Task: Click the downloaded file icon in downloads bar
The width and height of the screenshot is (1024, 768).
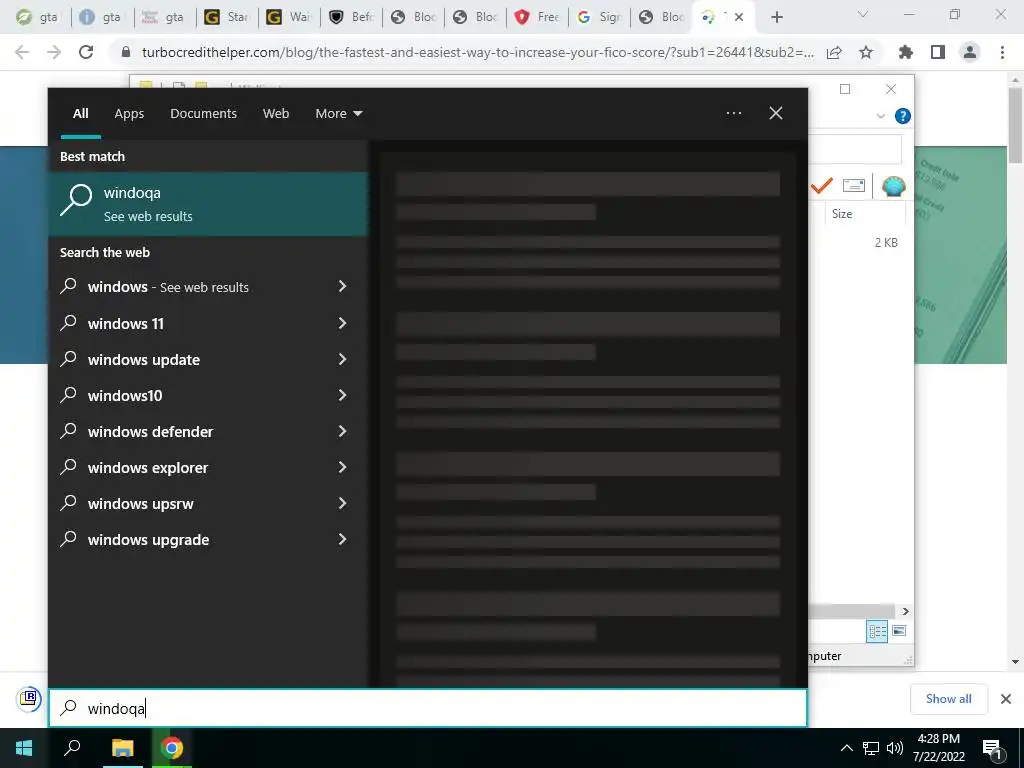Action: pyautogui.click(x=29, y=699)
